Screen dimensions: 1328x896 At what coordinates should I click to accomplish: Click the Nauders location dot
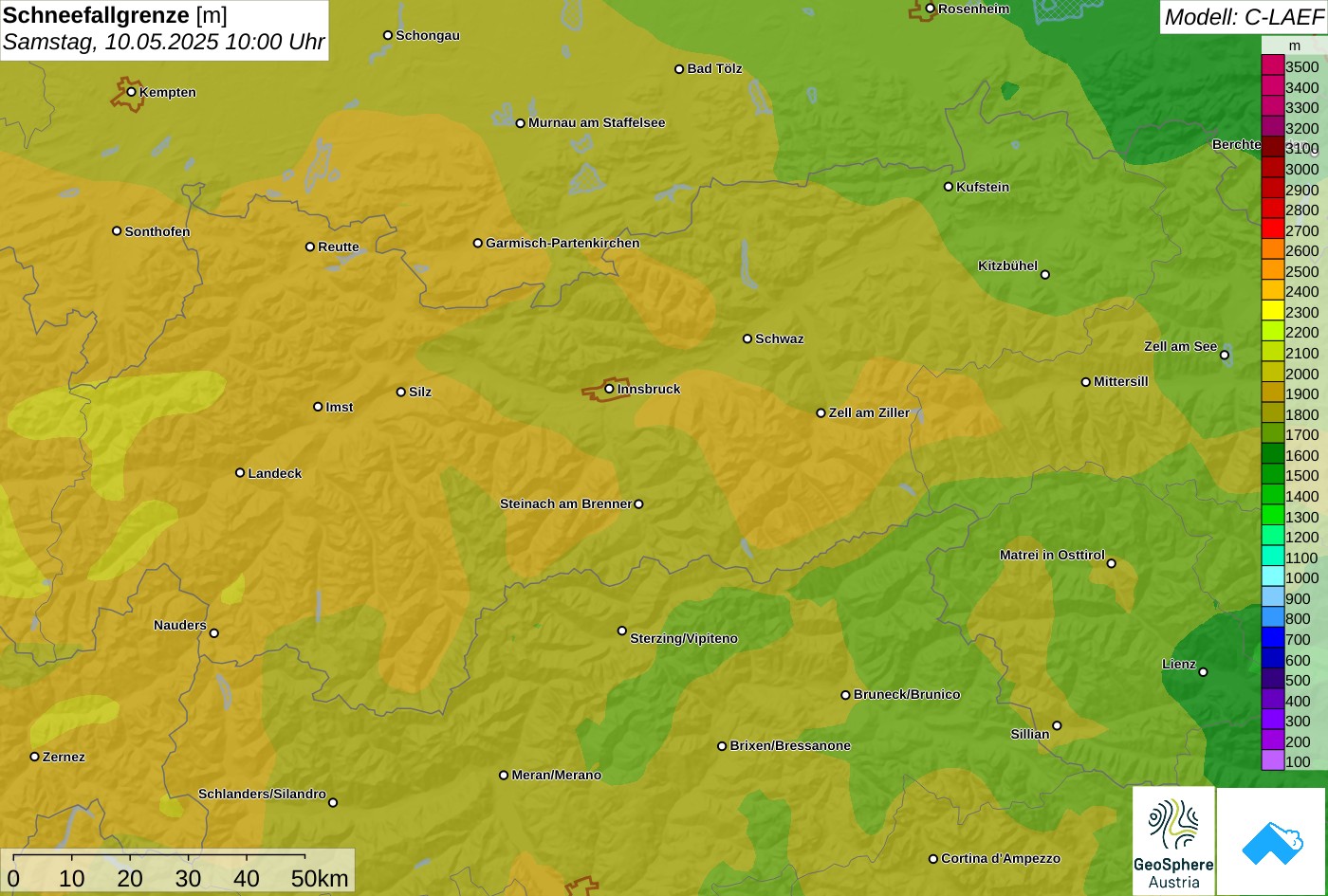pos(213,633)
